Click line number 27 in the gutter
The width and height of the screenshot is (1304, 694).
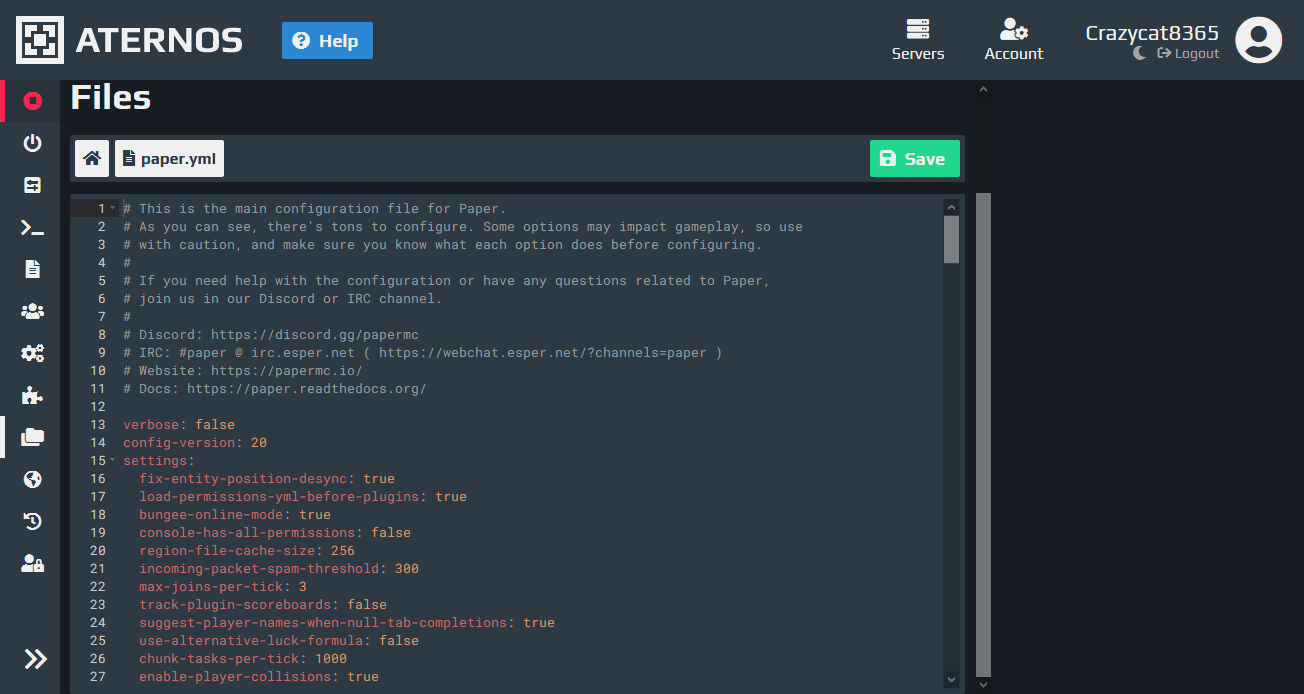(x=98, y=676)
